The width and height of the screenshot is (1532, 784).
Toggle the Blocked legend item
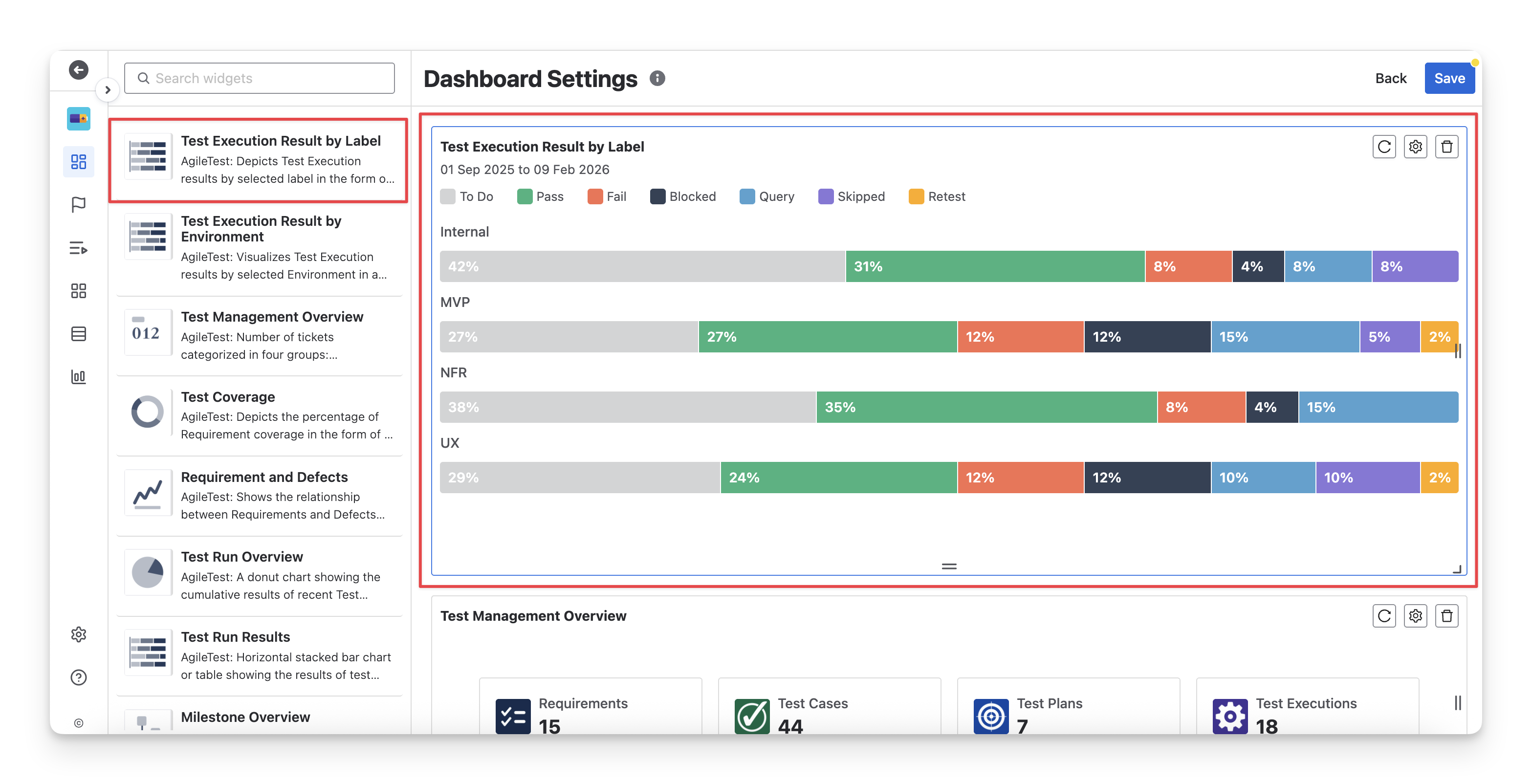click(x=683, y=197)
